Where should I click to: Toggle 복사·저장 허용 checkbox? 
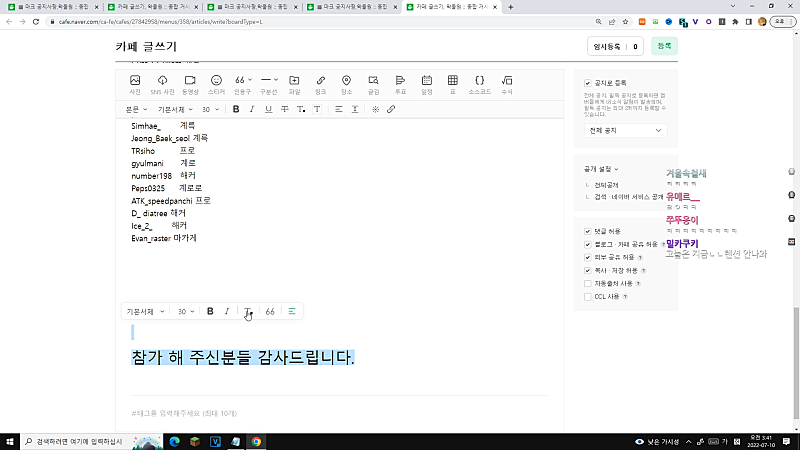coord(588,270)
